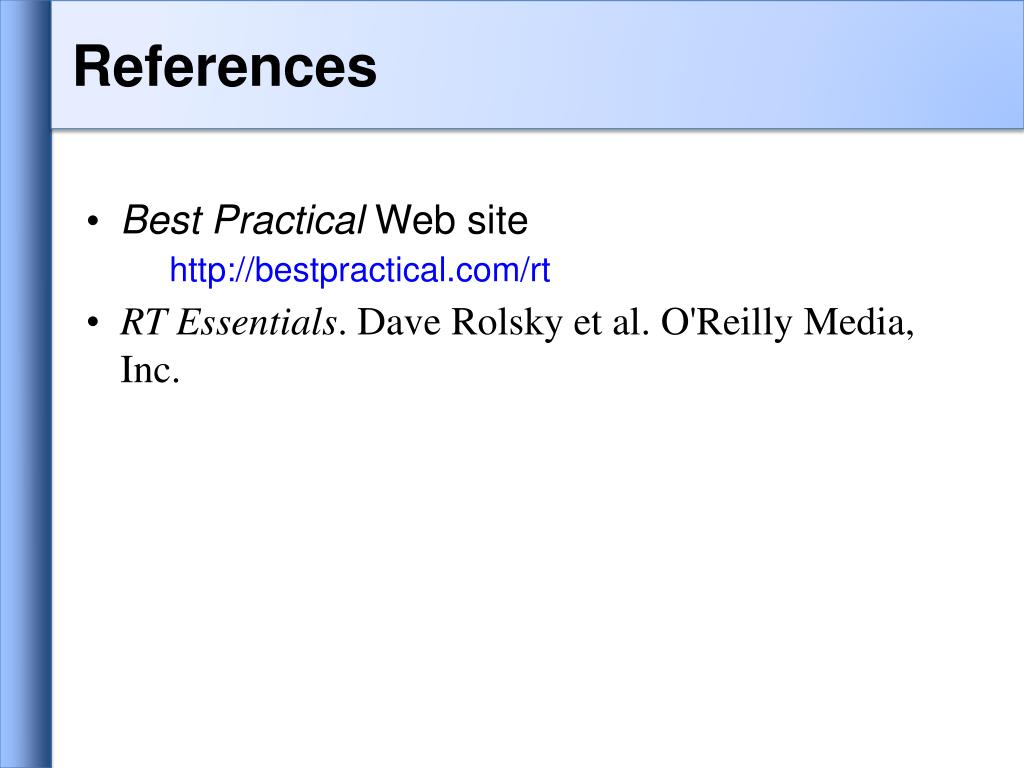
Task: Click the word Practical in the first bullet
Action: point(289,220)
